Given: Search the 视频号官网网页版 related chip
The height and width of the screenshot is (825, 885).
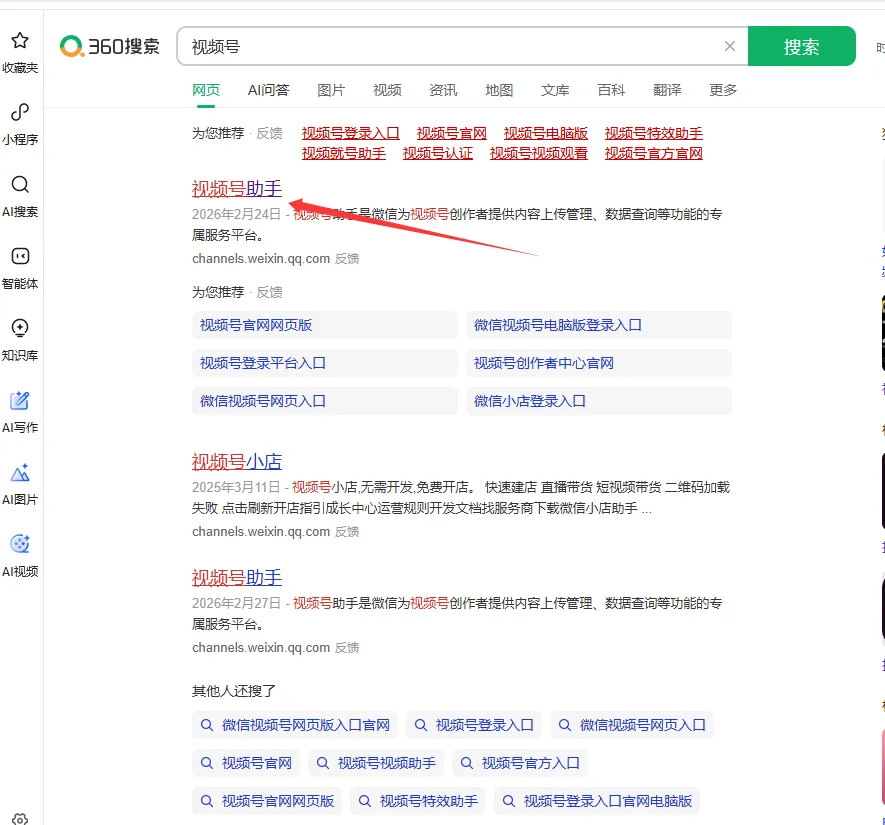Looking at the screenshot, I should pyautogui.click(x=267, y=801).
